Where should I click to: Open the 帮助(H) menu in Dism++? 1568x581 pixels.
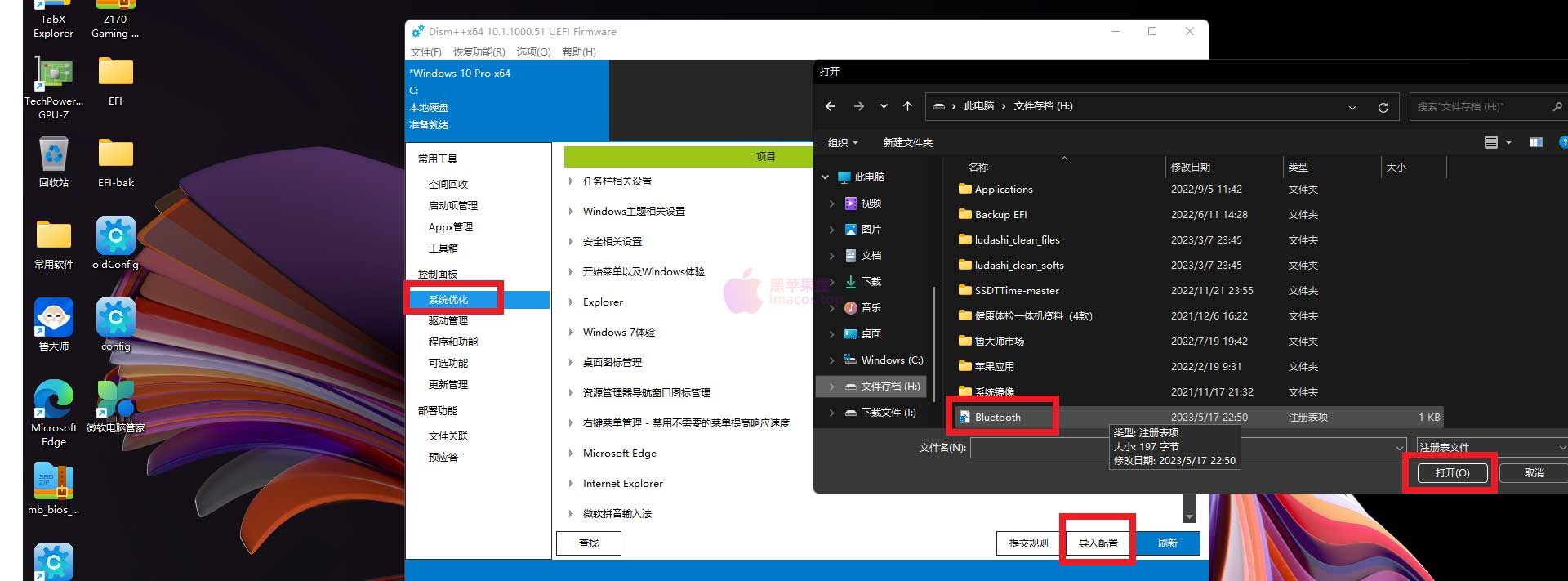[579, 51]
